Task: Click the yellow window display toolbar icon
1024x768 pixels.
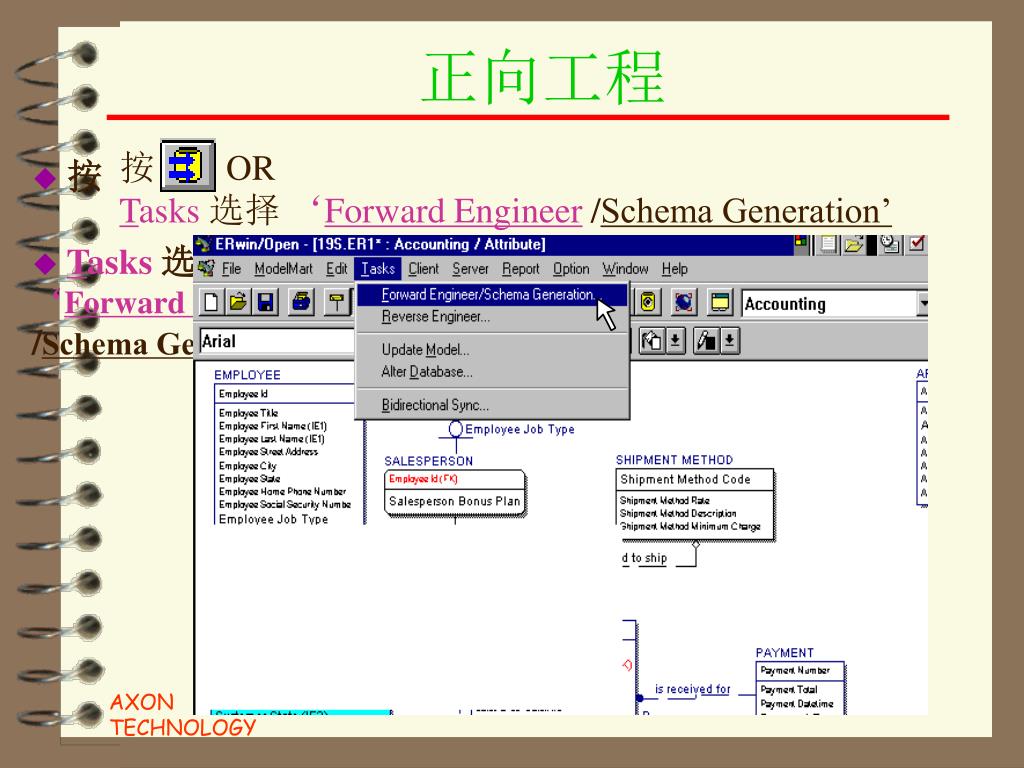Action: [x=720, y=302]
